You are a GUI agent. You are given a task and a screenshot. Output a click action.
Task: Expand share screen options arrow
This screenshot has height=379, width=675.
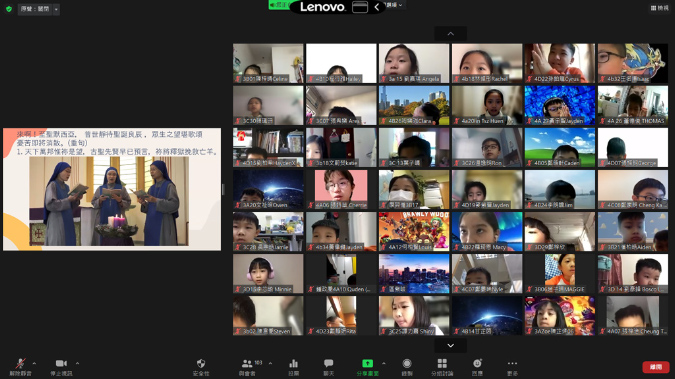(384, 363)
